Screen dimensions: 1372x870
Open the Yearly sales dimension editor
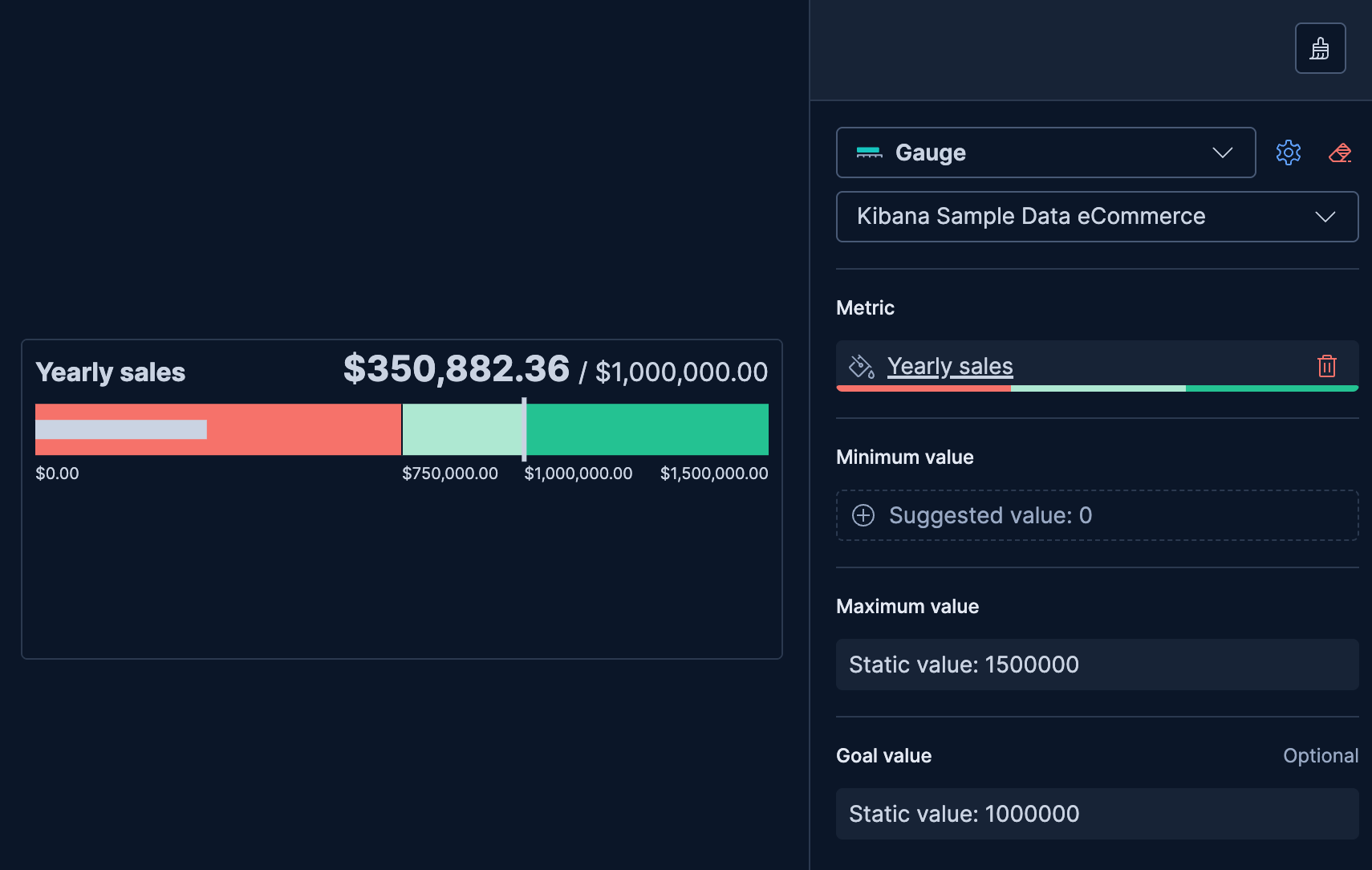[950, 366]
